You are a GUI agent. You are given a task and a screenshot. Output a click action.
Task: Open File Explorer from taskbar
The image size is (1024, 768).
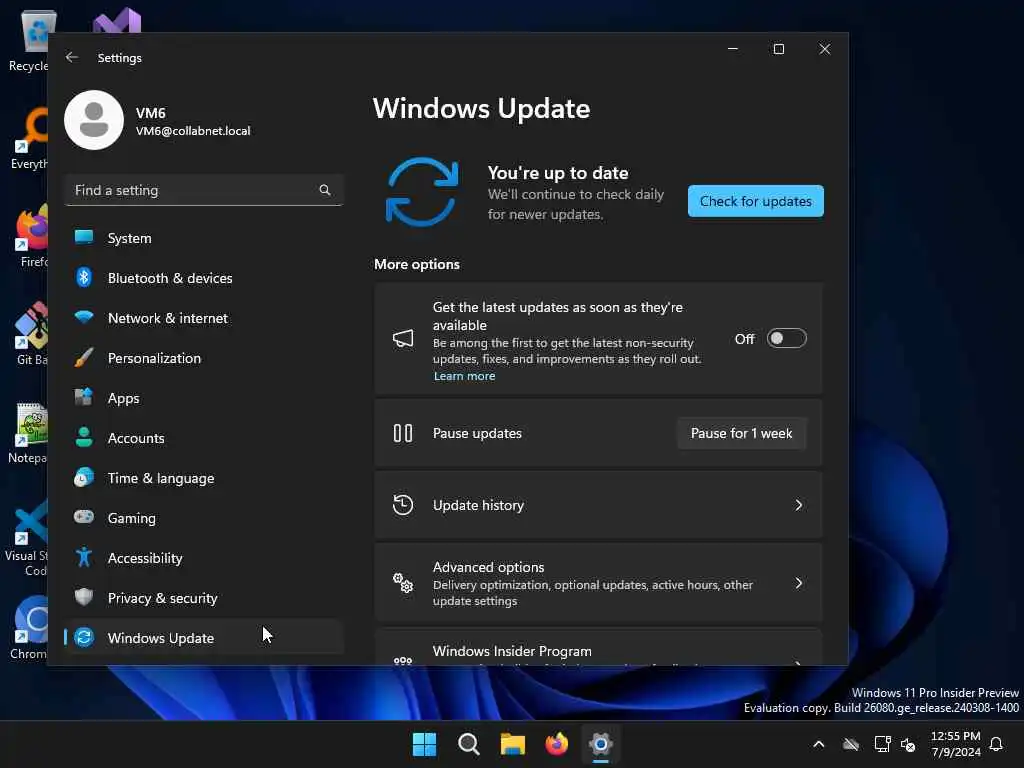(x=513, y=744)
